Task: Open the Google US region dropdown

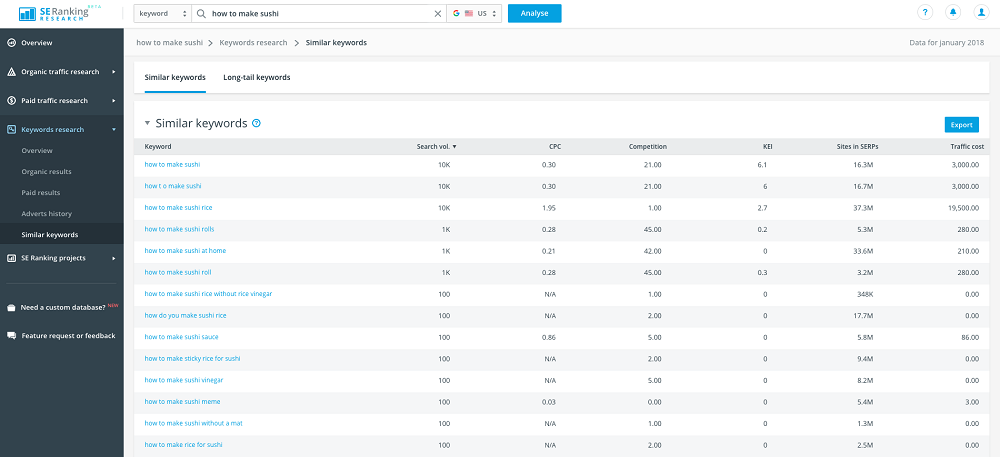Action: click(473, 14)
